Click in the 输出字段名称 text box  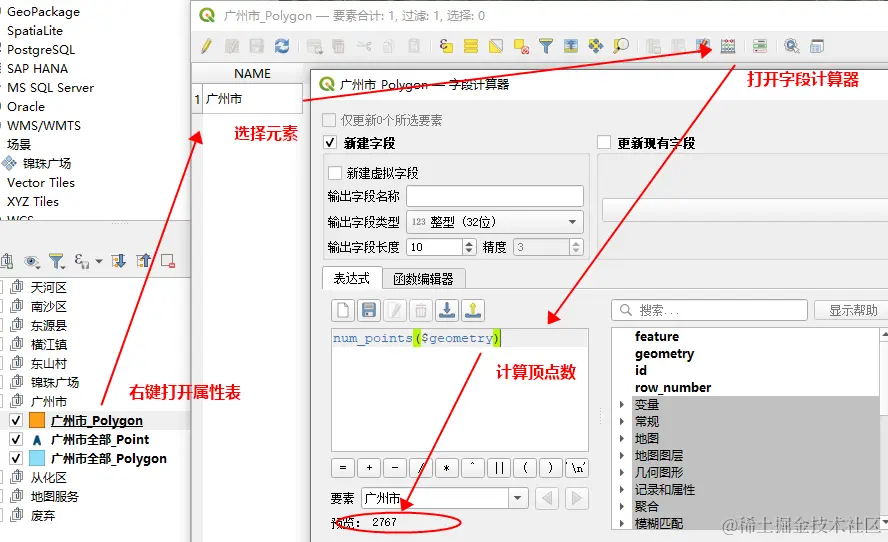tap(494, 196)
